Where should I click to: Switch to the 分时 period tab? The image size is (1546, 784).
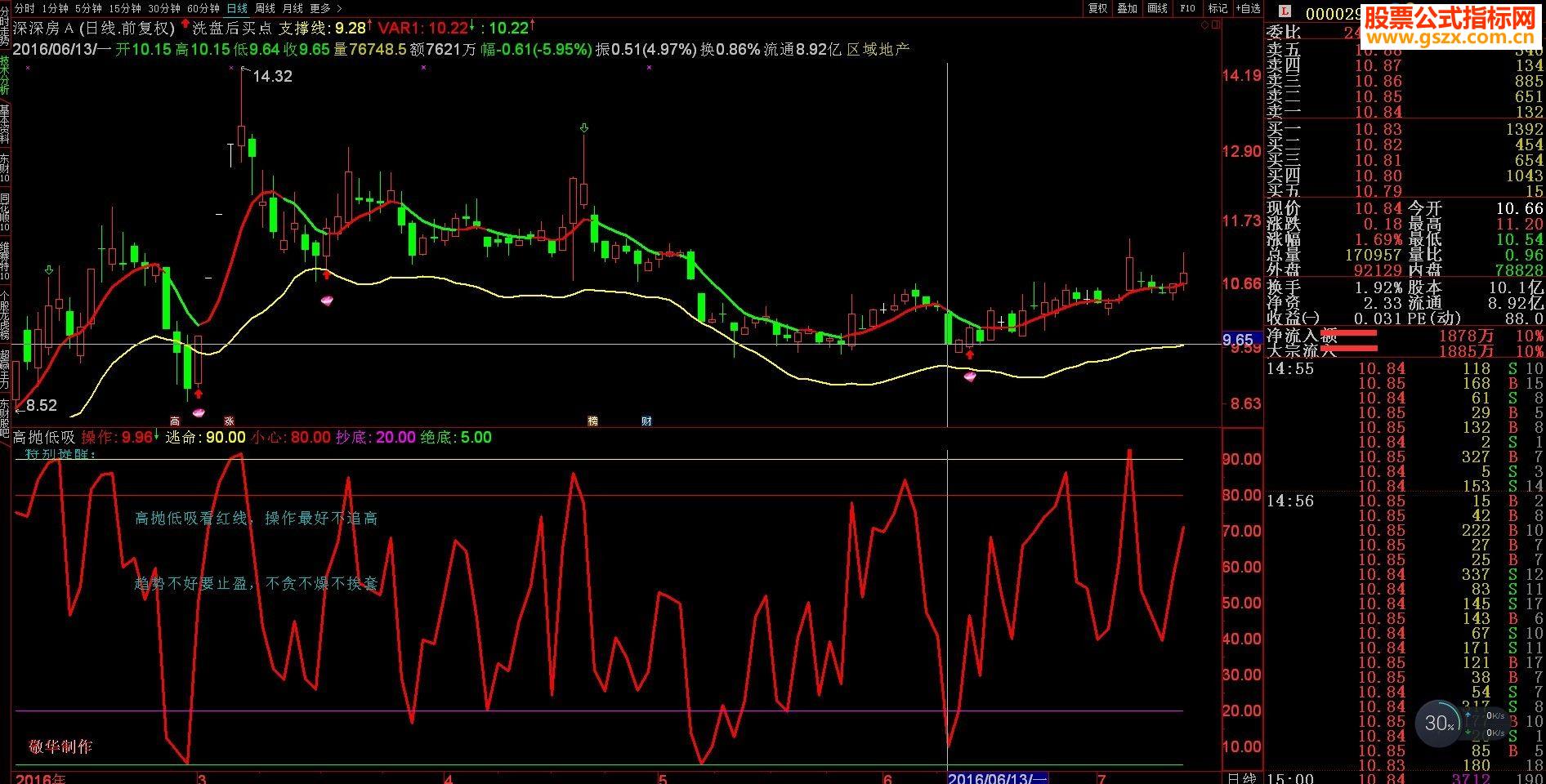tap(25, 8)
